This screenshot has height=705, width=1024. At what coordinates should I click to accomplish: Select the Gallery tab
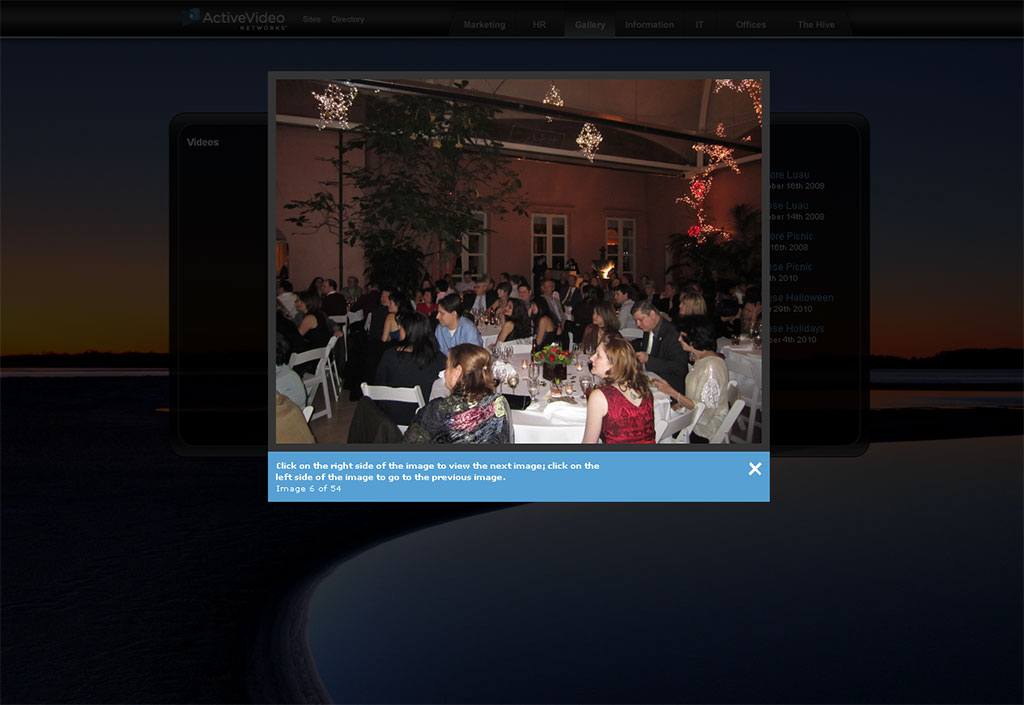point(590,25)
